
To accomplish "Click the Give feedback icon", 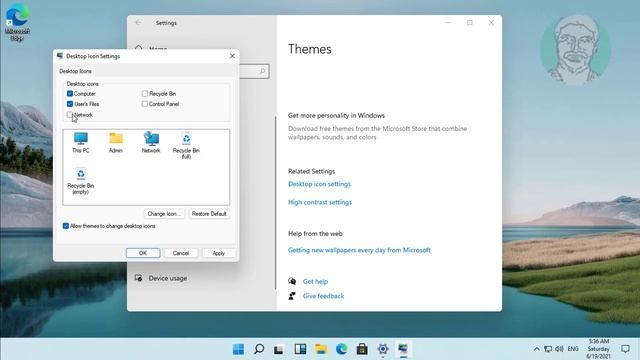I will coord(292,296).
